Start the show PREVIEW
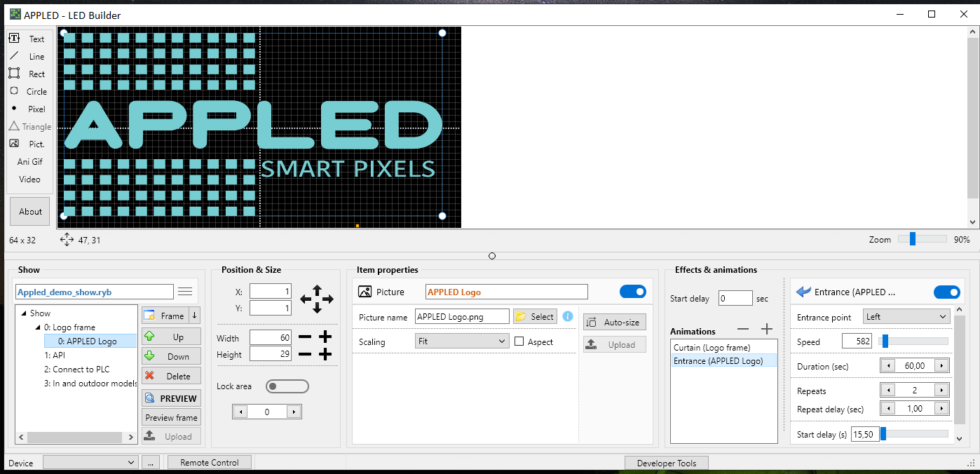Screen dimensions: 980x474 171,398
